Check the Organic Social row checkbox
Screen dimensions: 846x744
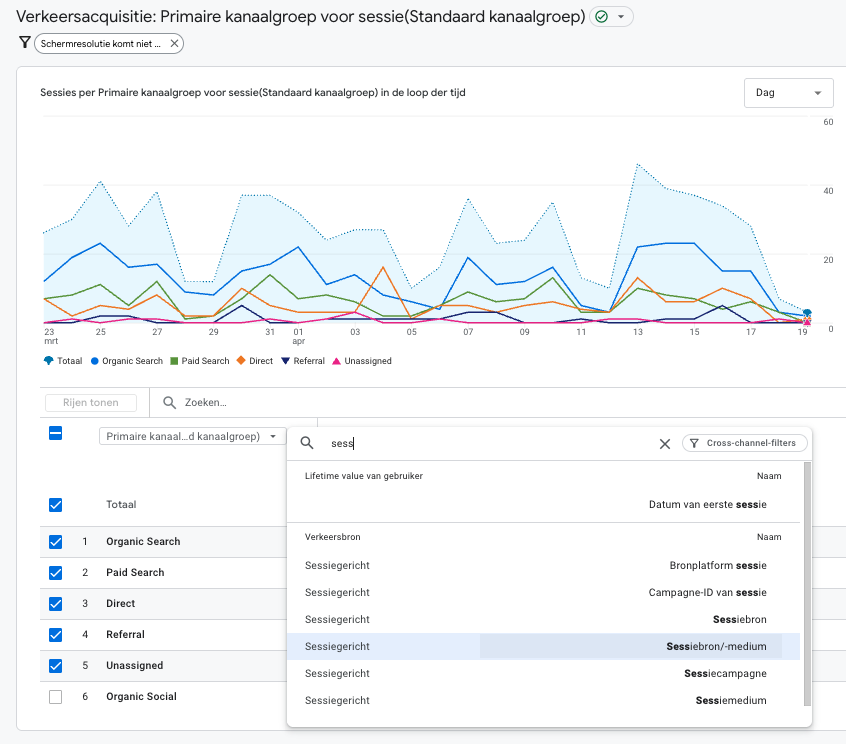click(x=56, y=697)
